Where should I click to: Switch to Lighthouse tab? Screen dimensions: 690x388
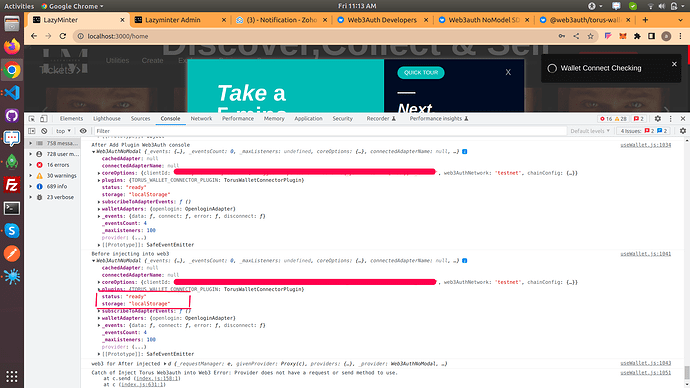(x=106, y=119)
